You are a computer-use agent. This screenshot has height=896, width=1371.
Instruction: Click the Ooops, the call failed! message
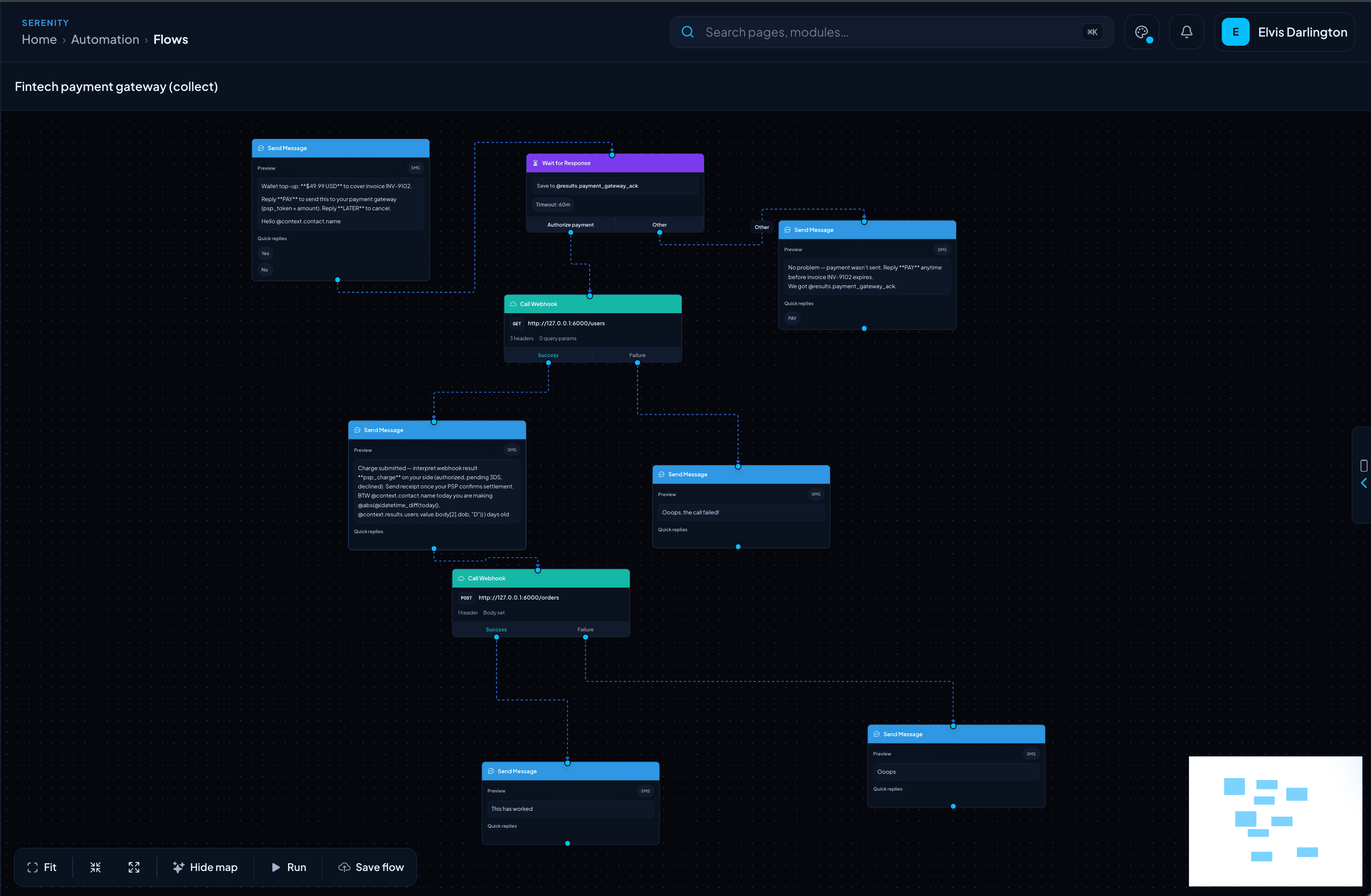(690, 512)
